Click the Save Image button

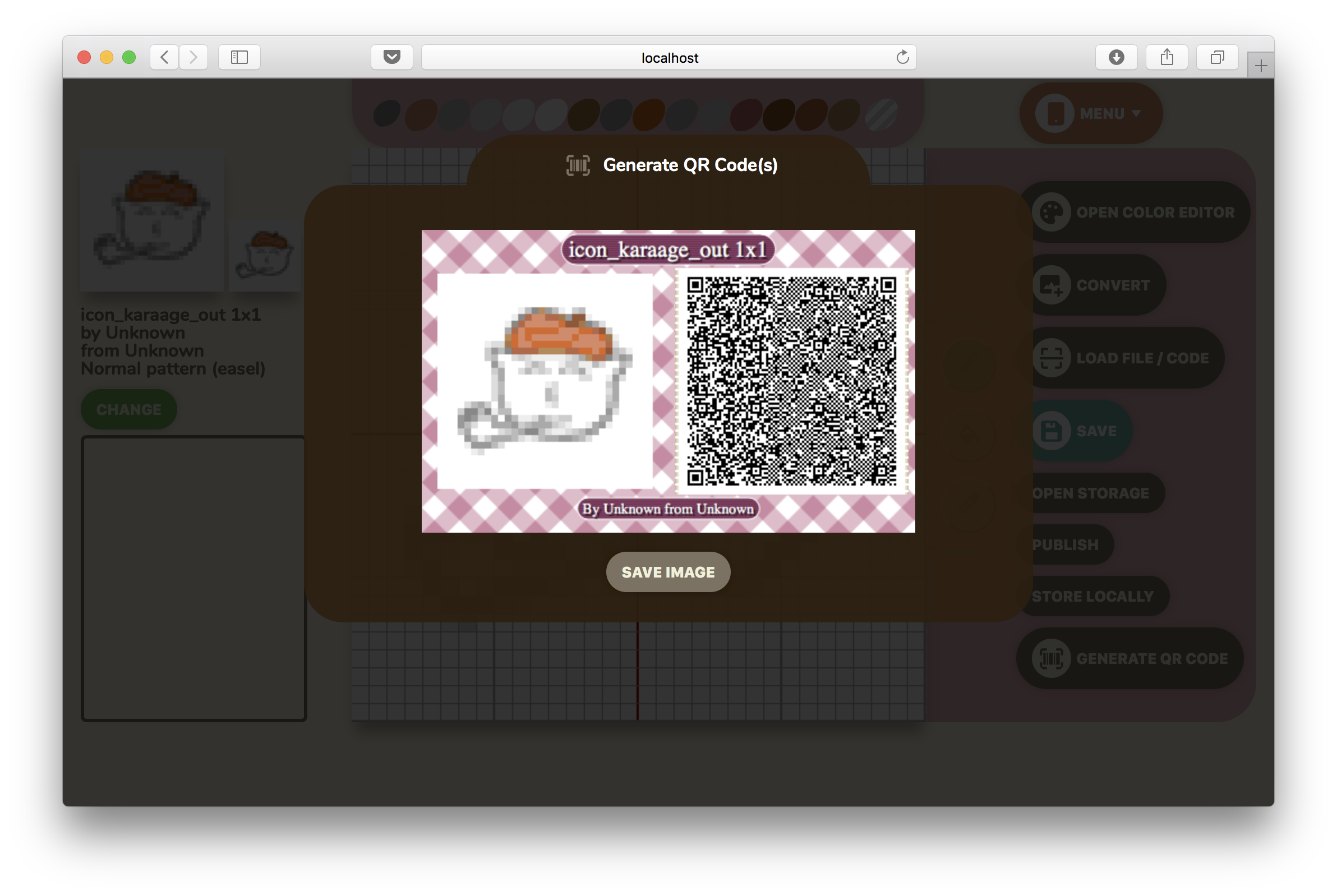click(x=667, y=571)
